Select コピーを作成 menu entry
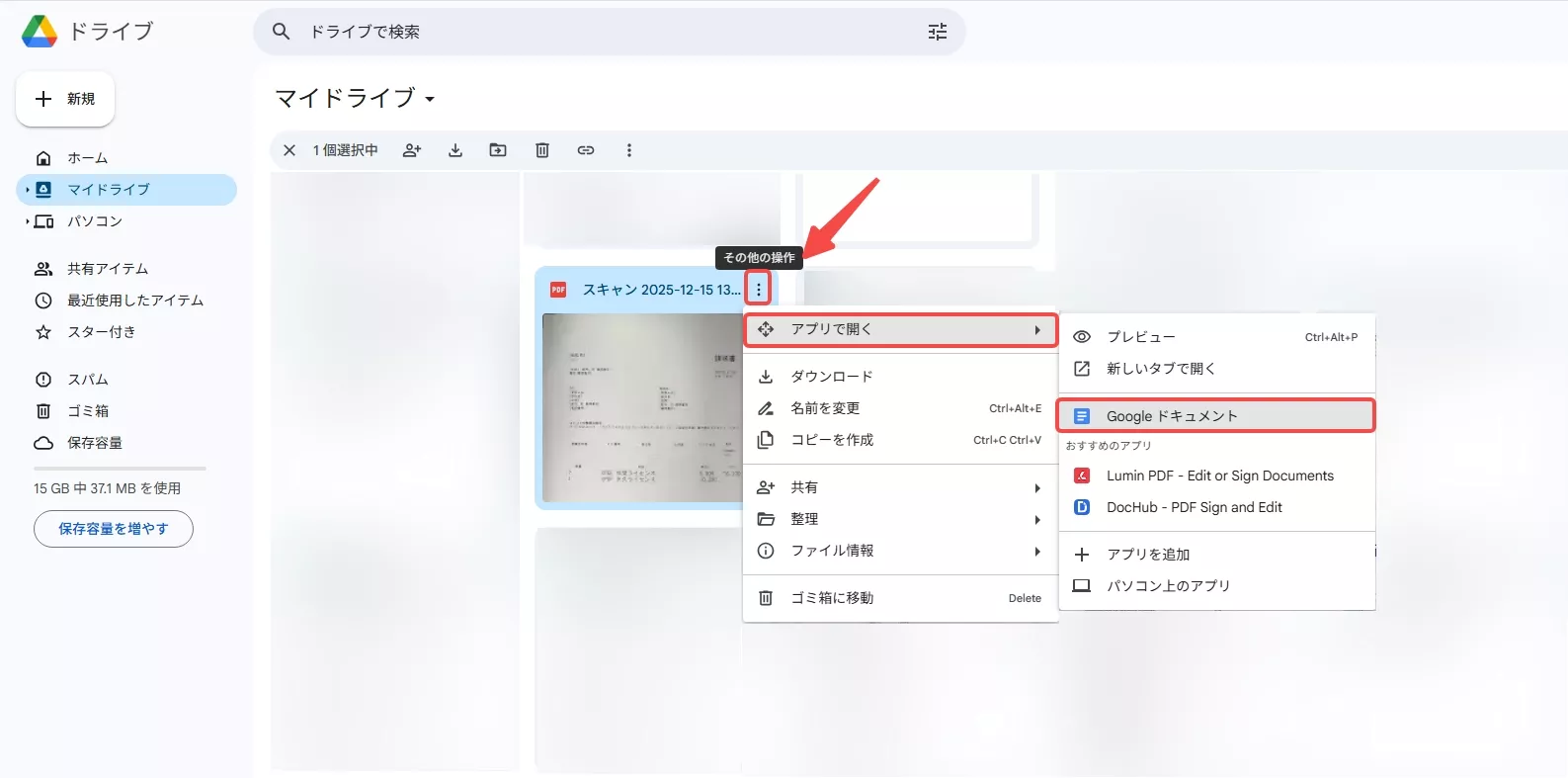 (901, 440)
